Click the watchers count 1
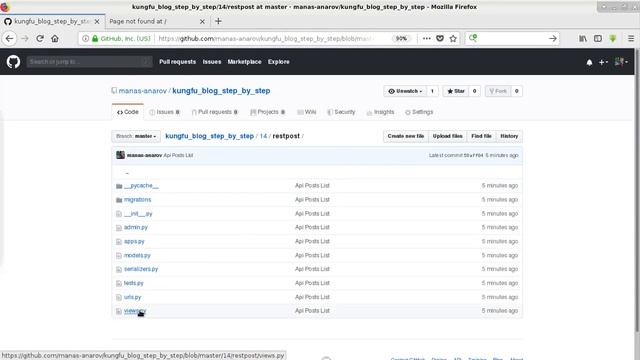640x360 pixels. [432, 91]
